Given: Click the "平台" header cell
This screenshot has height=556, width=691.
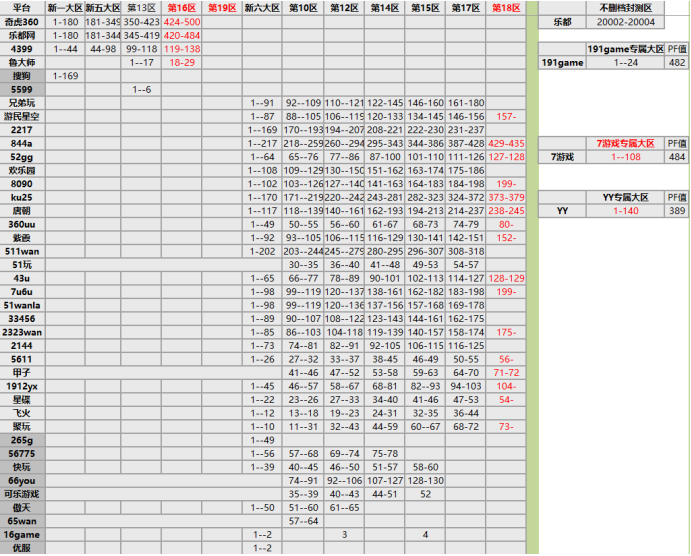Looking at the screenshot, I should (22, 8).
